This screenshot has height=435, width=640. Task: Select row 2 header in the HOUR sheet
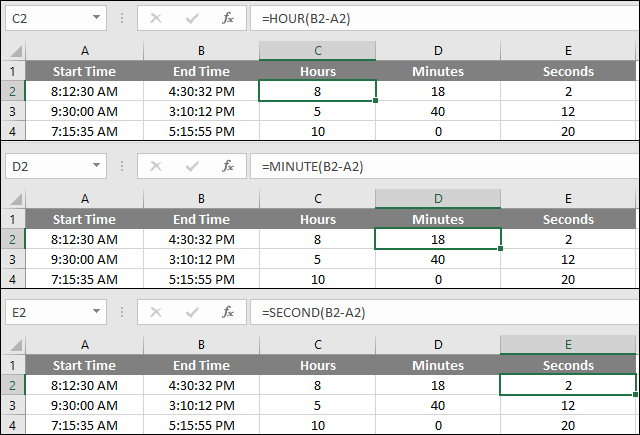[13, 91]
